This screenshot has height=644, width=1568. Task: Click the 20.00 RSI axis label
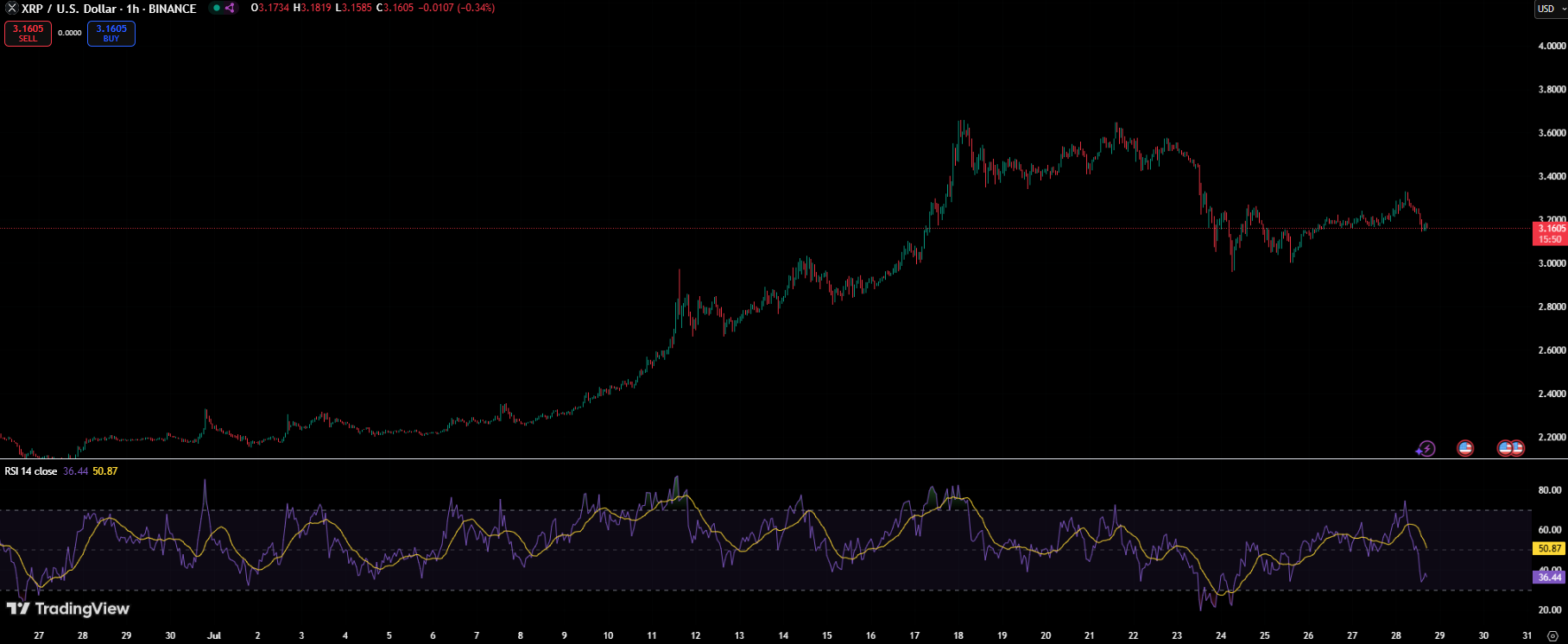point(1550,609)
